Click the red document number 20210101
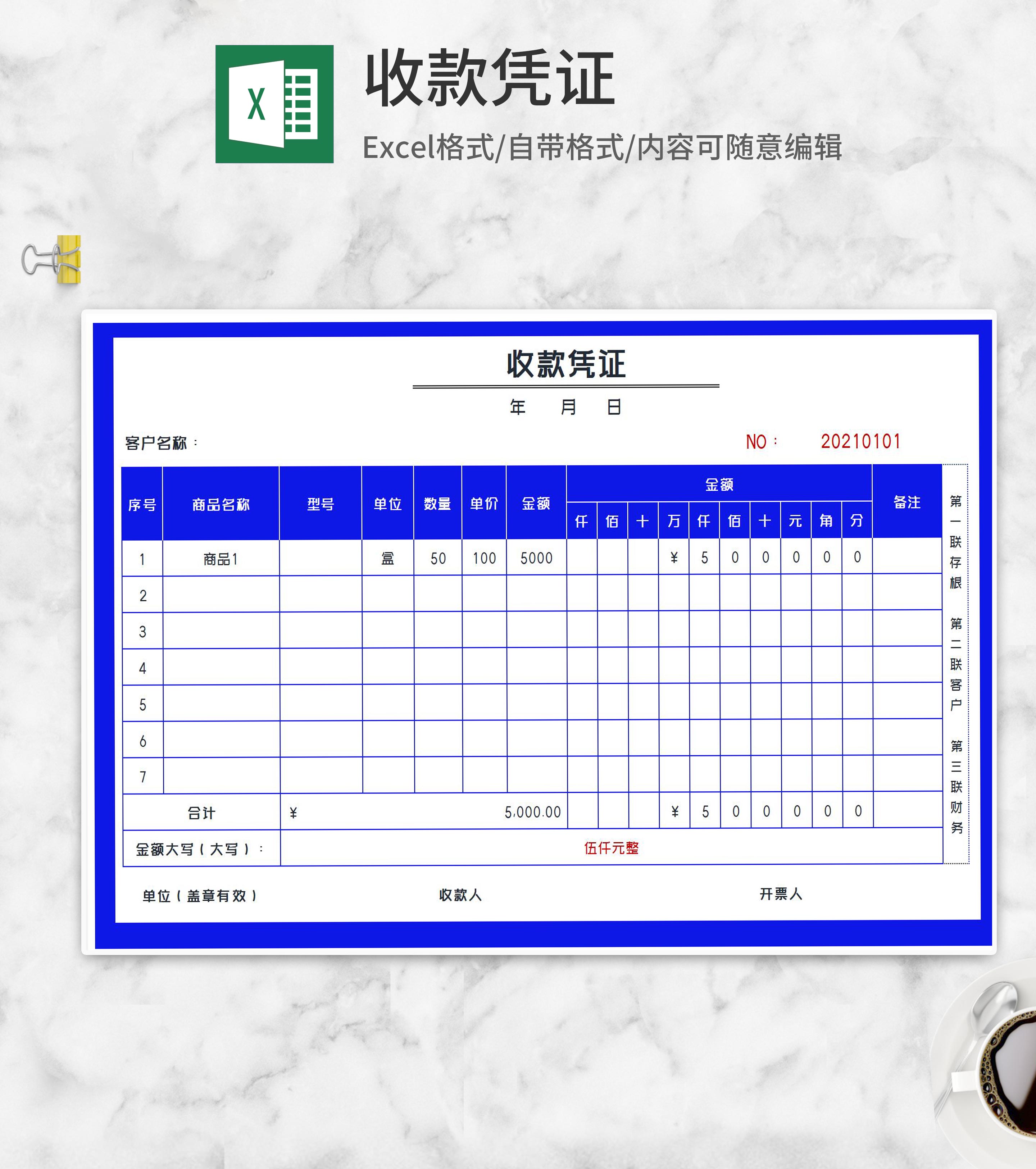Viewport: 1036px width, 1169px height. click(x=862, y=441)
